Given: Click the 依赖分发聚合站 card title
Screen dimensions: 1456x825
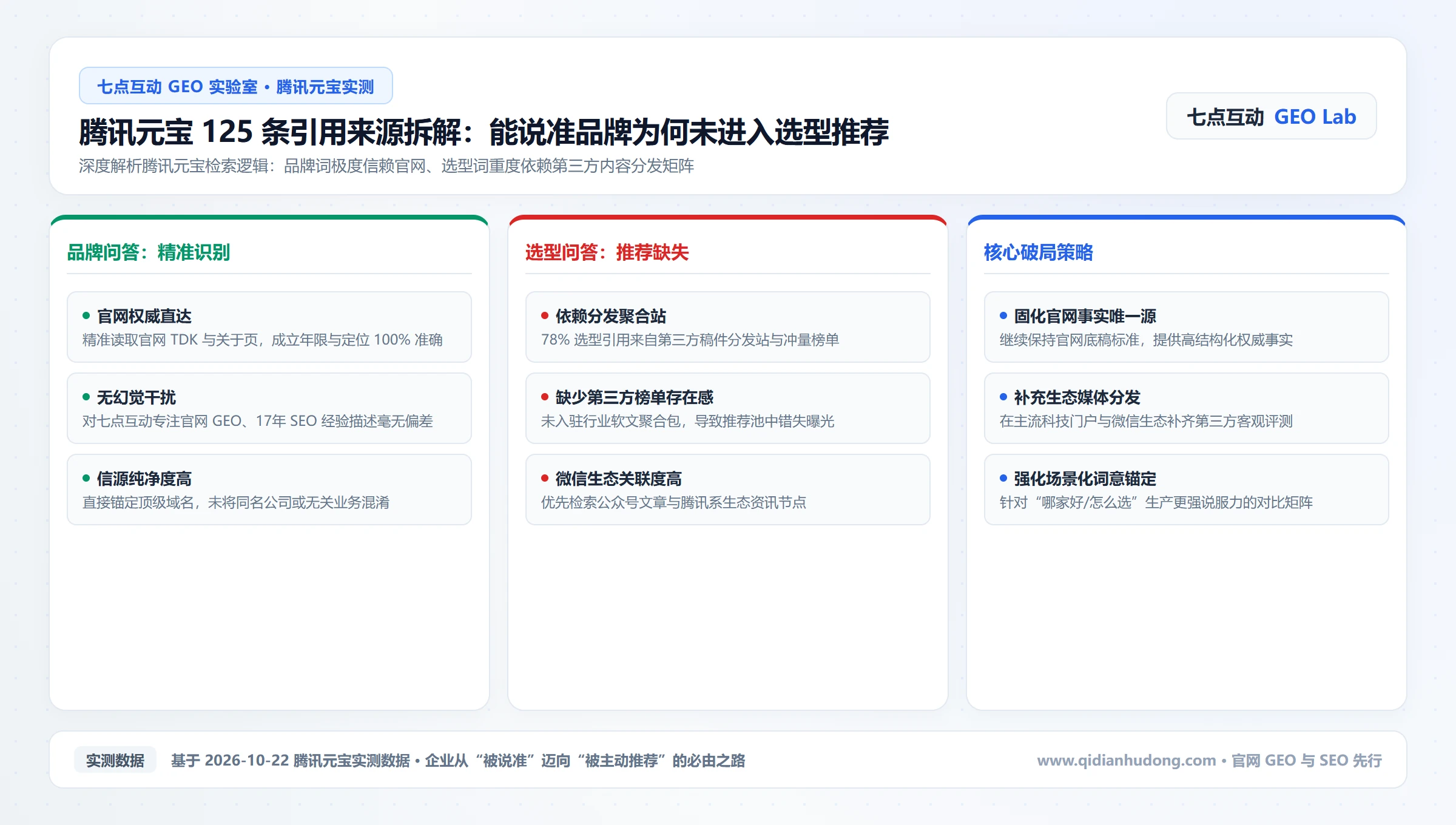Looking at the screenshot, I should 611,316.
